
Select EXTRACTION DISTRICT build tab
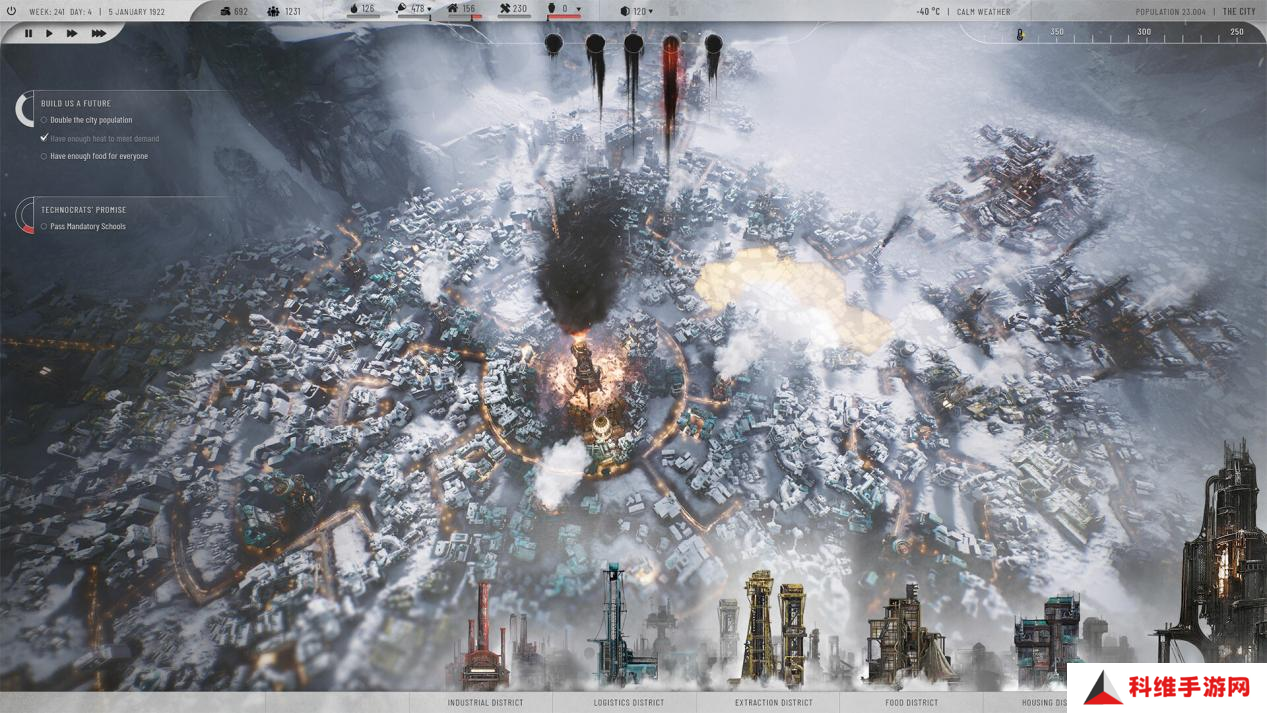pyautogui.click(x=773, y=703)
